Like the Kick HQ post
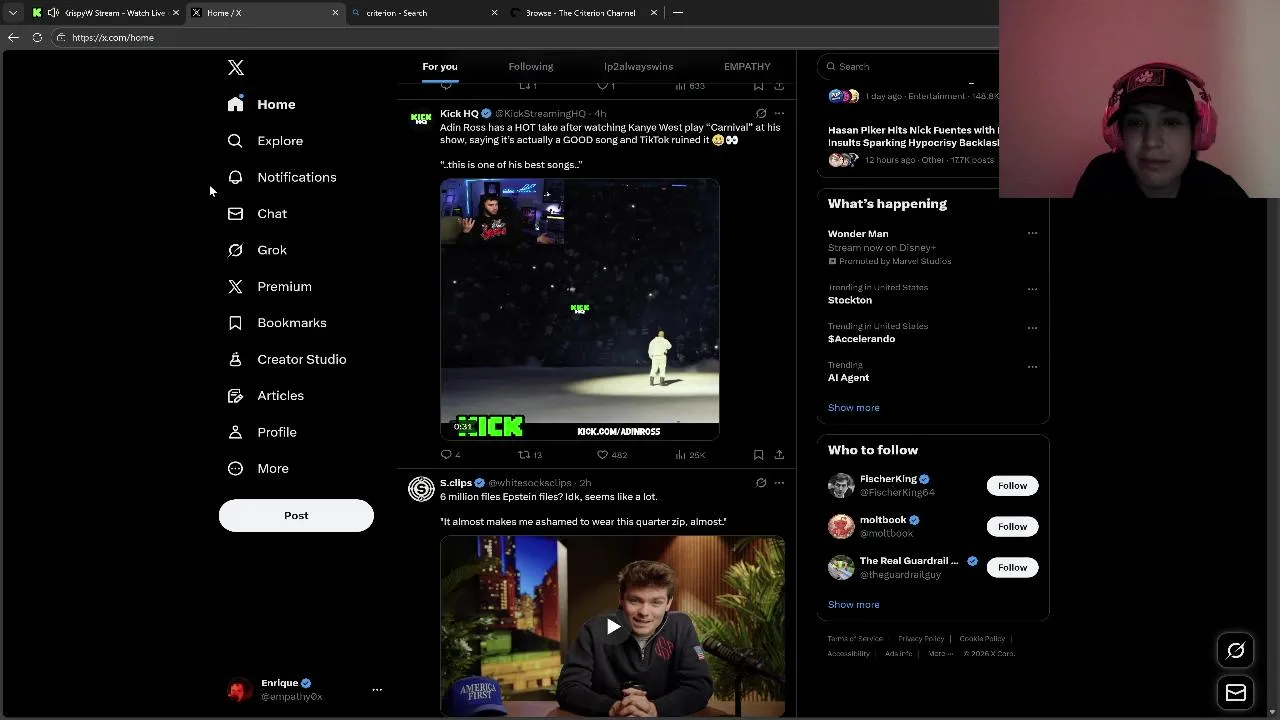The height and width of the screenshot is (720, 1280). (x=611, y=455)
